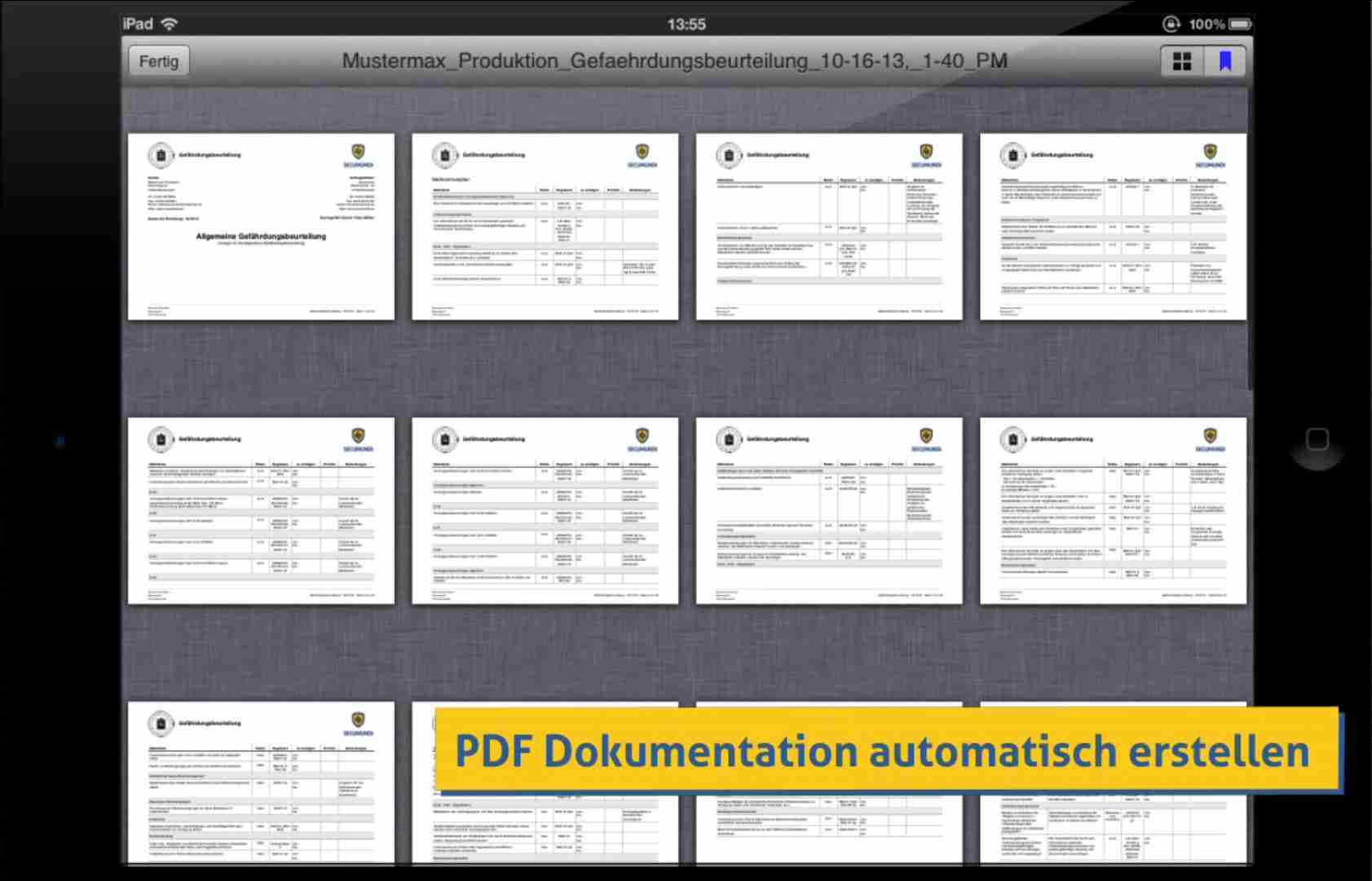Open the cover page thumbnail titled Allgemeine Gefährdungsbeurteilung
The height and width of the screenshot is (881, 1372).
pos(261,227)
